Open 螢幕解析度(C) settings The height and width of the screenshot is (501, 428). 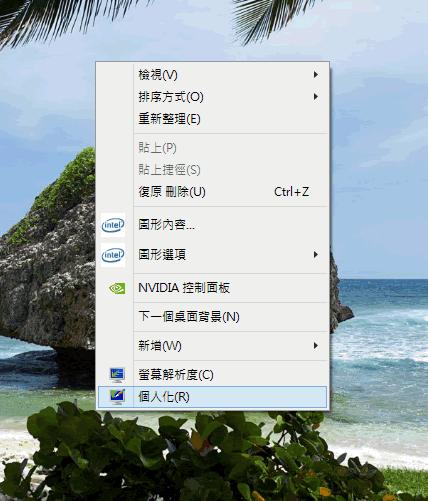click(x=212, y=375)
